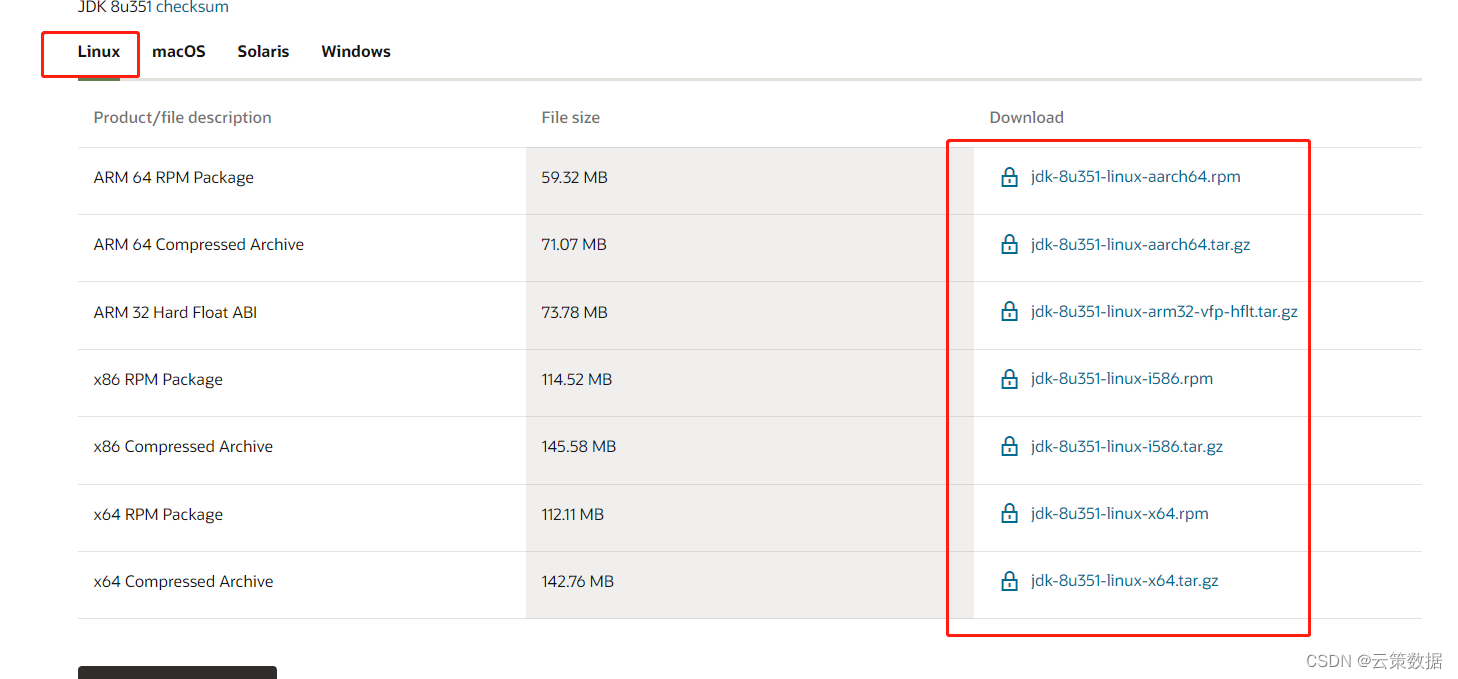Click lock icon for jdk-8u351-linux-x64.rpm
This screenshot has width=1458, height=679.
click(1010, 514)
